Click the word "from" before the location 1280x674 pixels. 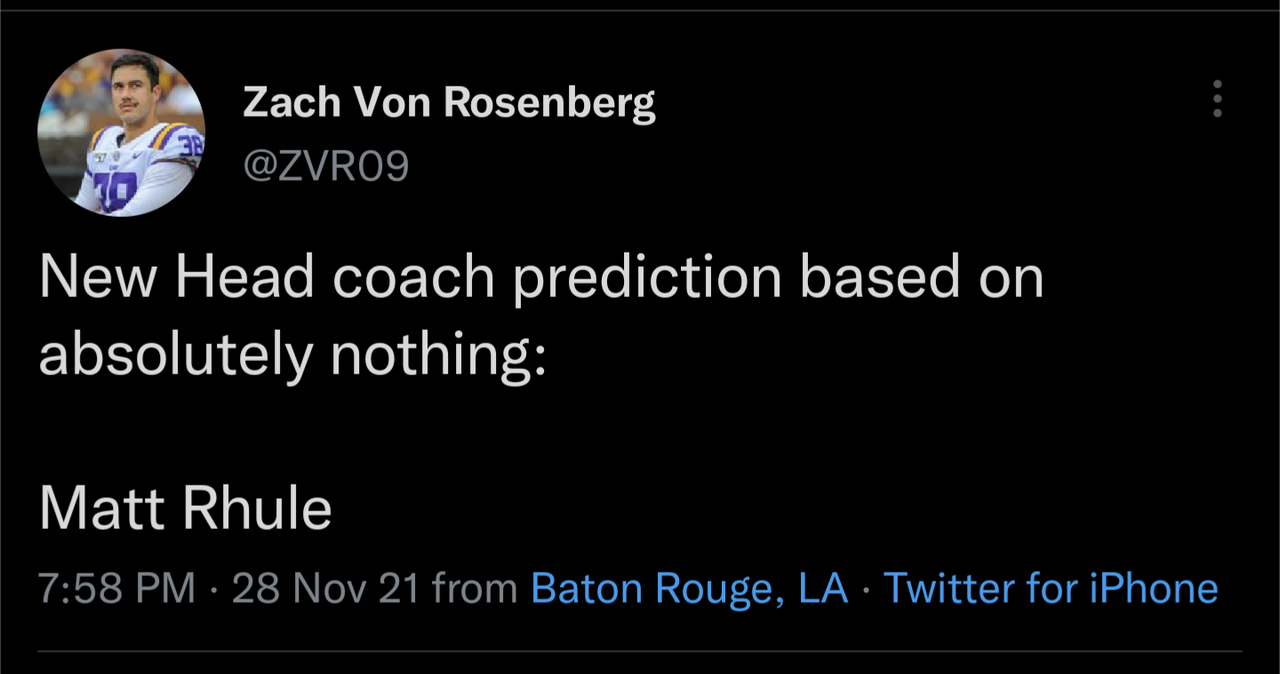[475, 588]
